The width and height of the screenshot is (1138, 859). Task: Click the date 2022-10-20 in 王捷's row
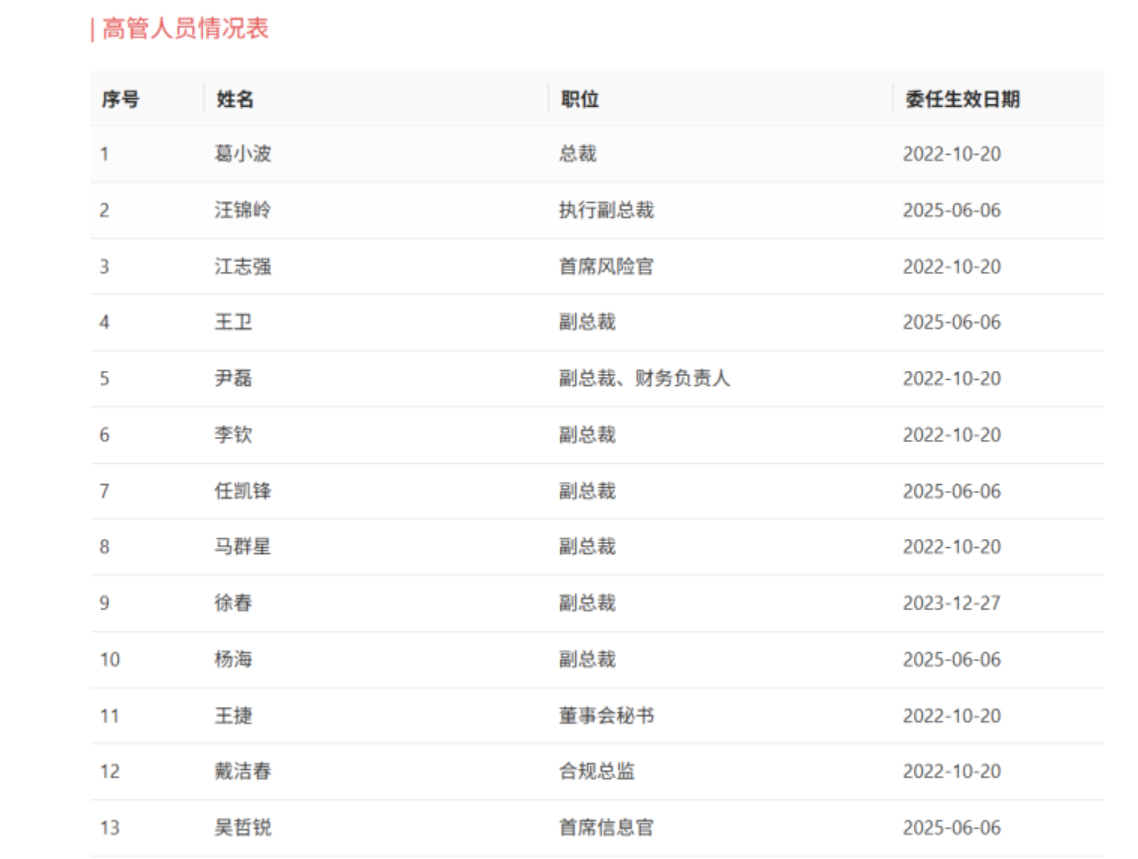pos(952,716)
